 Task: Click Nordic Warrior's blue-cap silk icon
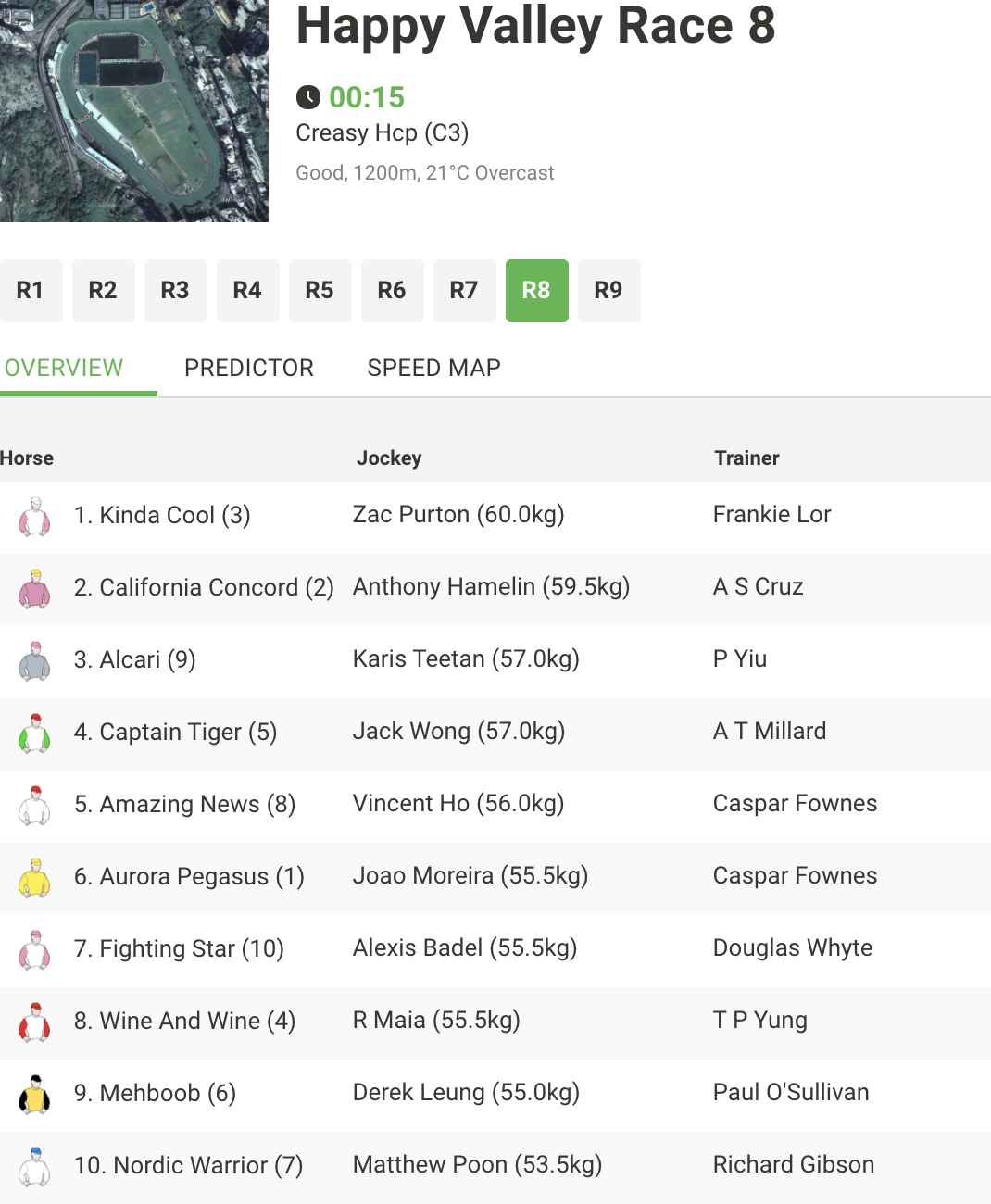point(34,1166)
